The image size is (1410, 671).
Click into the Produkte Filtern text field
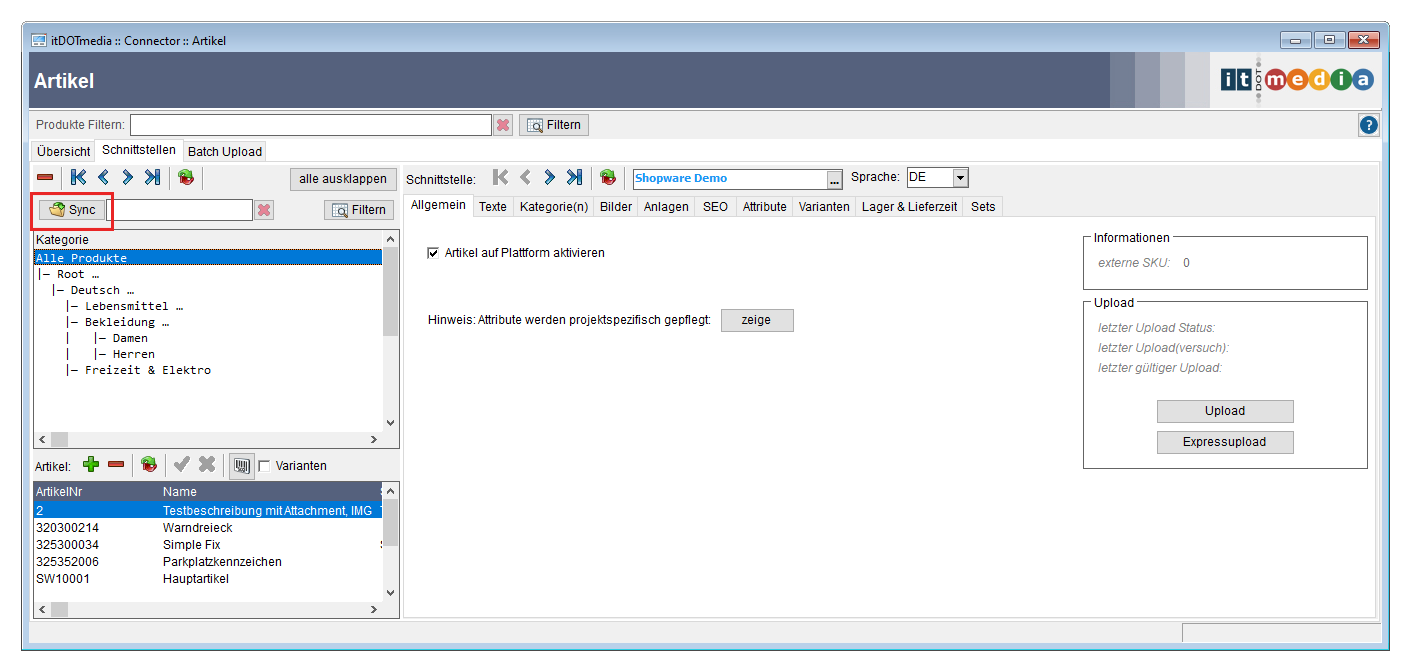[x=310, y=125]
